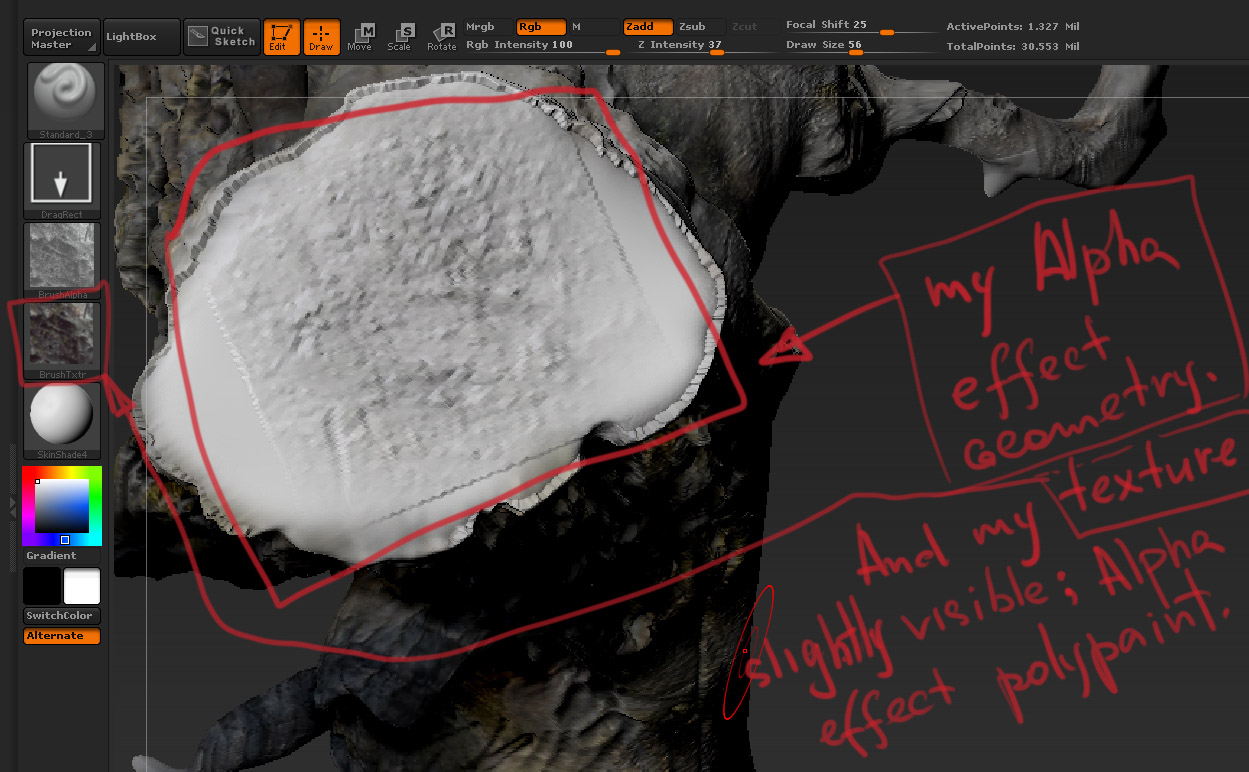Activate Quick Sketch mode

[x=222, y=37]
